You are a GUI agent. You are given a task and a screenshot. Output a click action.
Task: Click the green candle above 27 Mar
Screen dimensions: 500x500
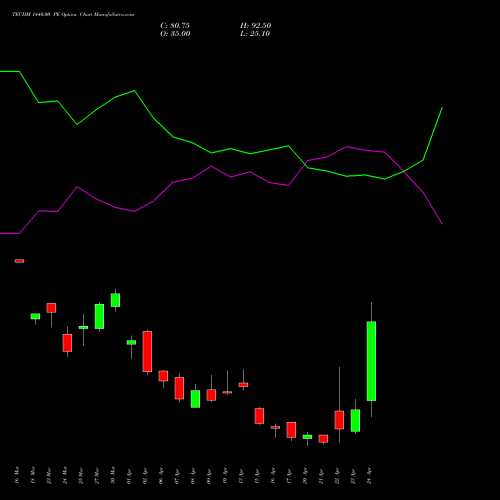coord(99,316)
